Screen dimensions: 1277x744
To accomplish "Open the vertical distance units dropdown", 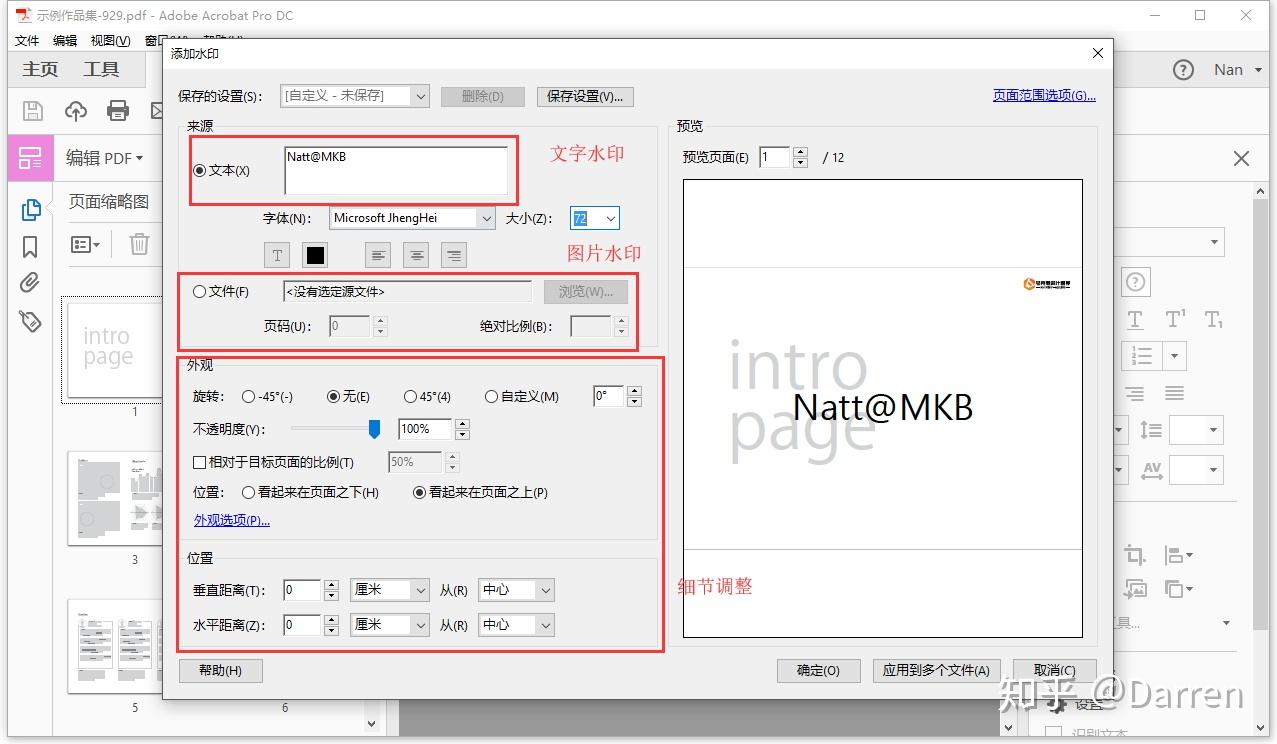I will click(388, 590).
